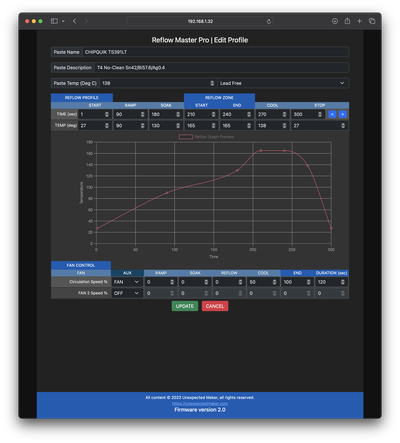Click the FAN 2 Speed DURATION field

pos(332,293)
